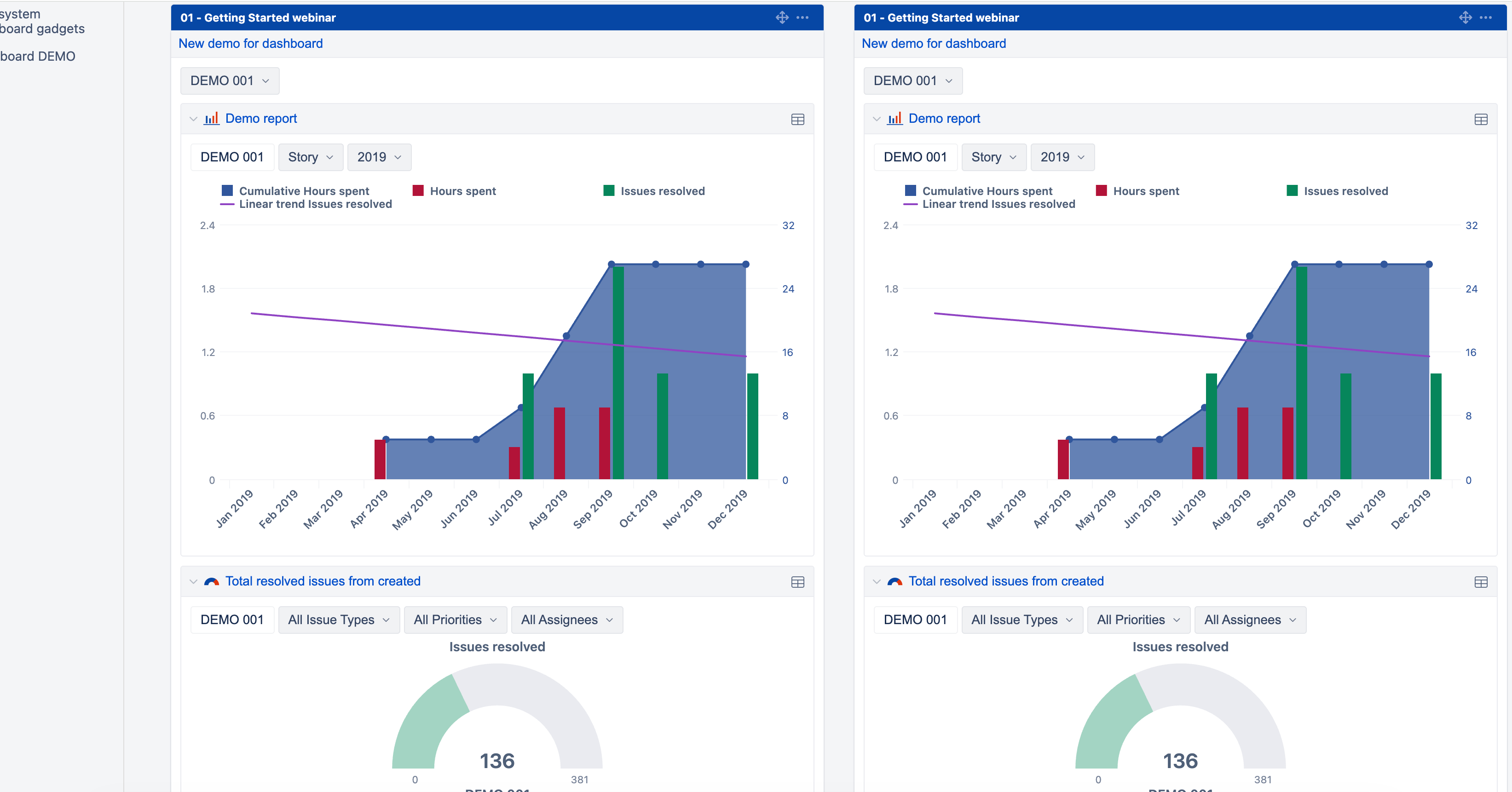Toggle Hours spent series in left chart legend

coord(462,191)
